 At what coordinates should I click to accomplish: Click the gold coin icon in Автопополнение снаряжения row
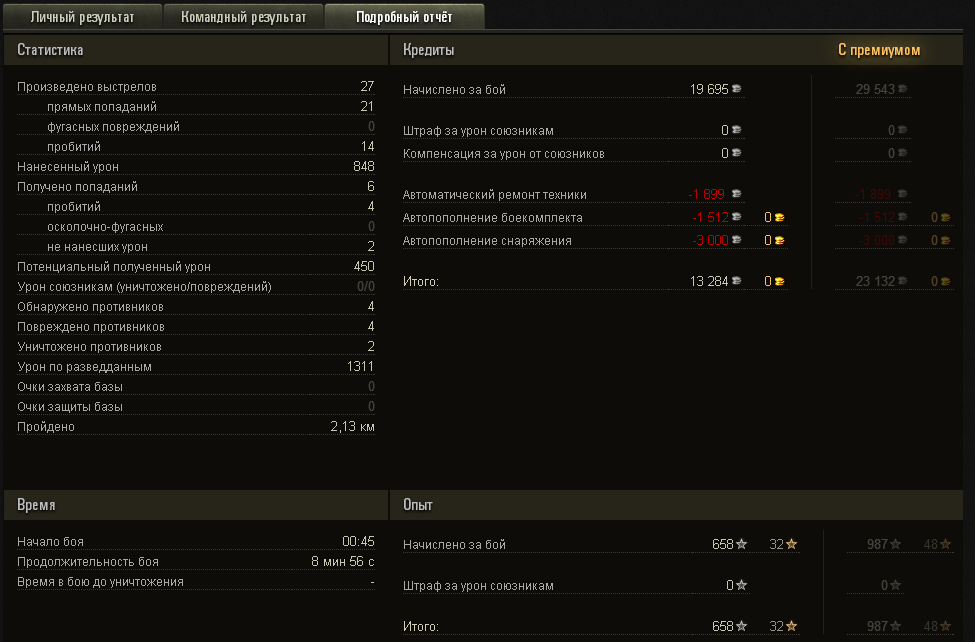(x=779, y=240)
